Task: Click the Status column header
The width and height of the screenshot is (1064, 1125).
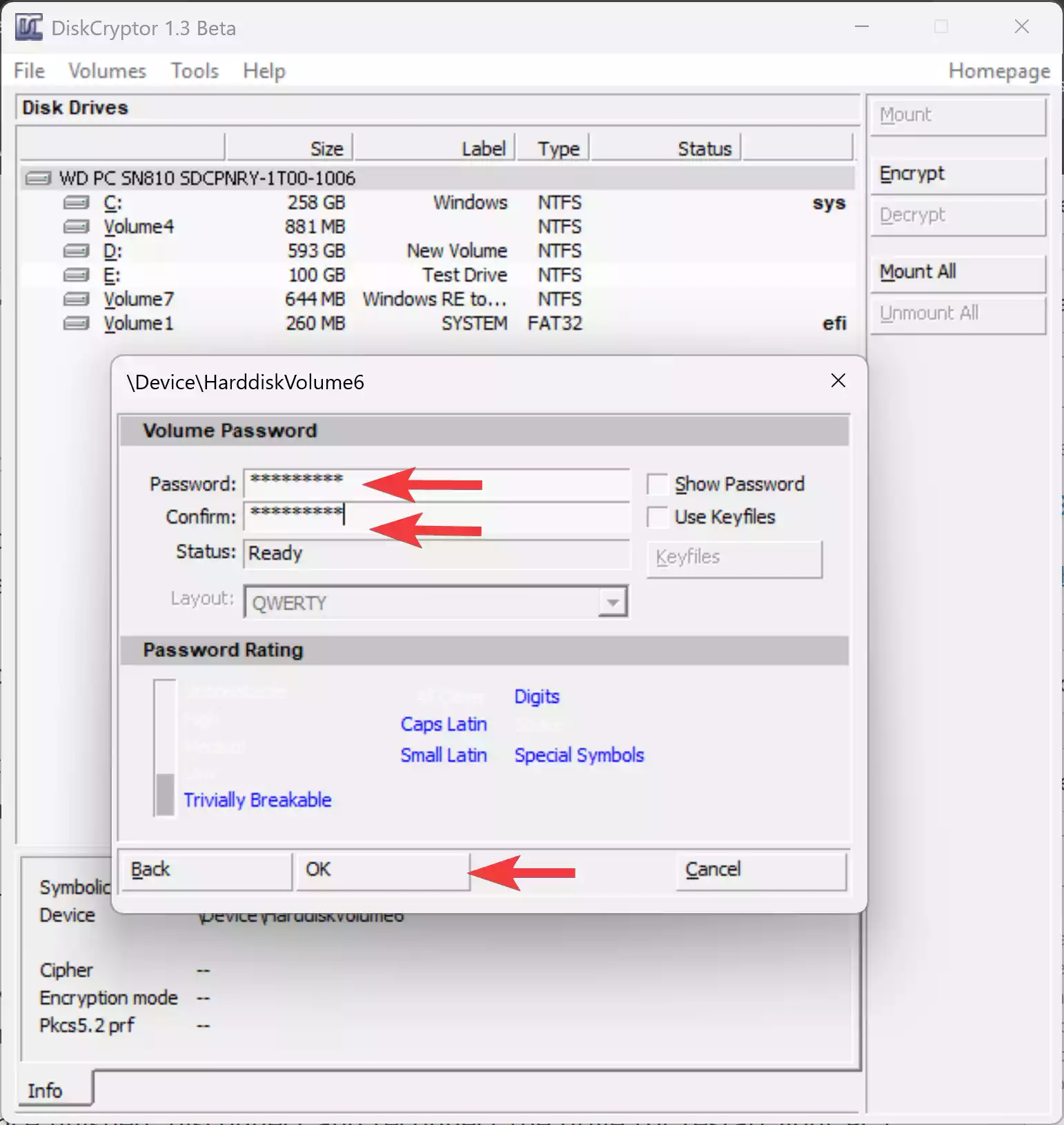Action: pyautogui.click(x=666, y=148)
